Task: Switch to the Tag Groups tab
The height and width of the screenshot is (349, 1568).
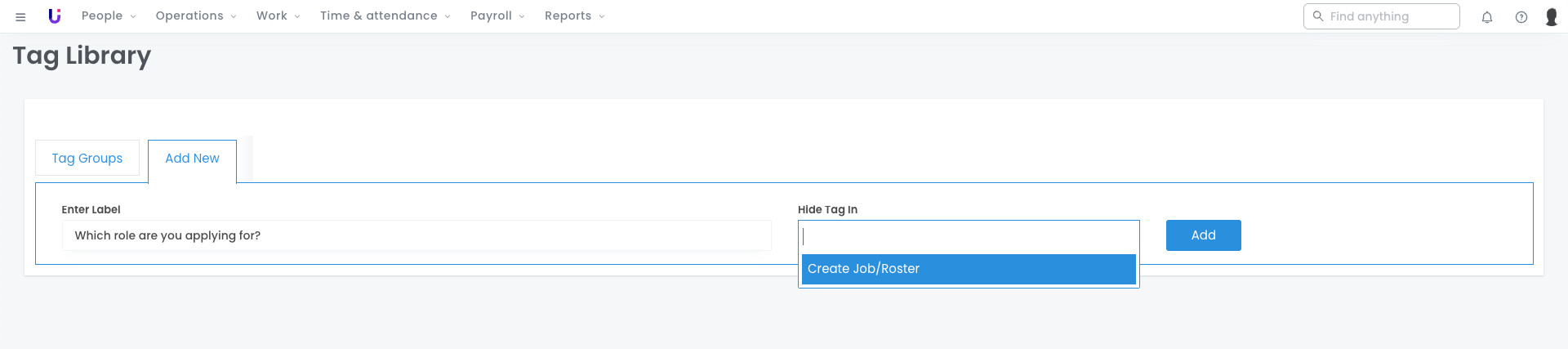Action: pos(87,158)
